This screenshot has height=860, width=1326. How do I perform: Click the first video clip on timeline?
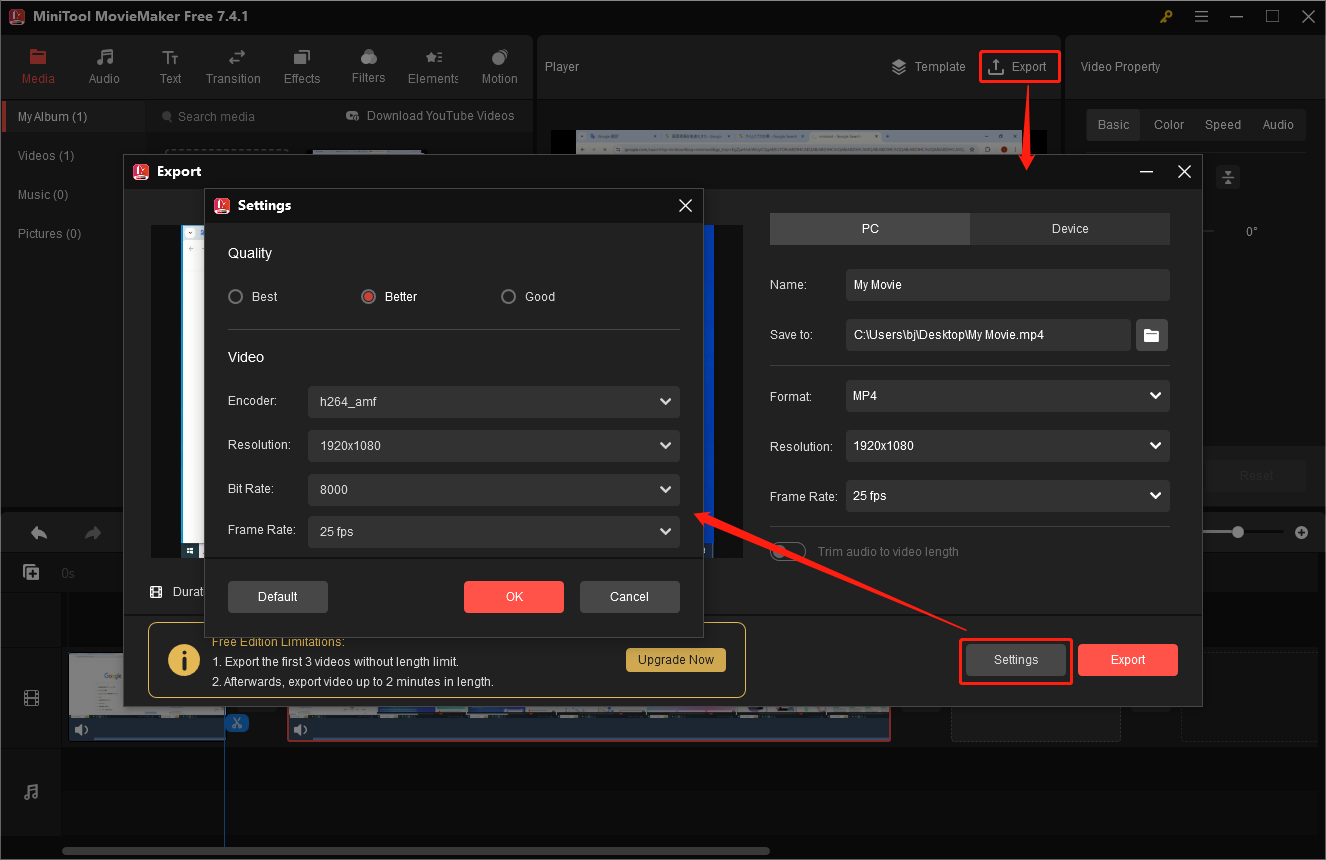(147, 697)
